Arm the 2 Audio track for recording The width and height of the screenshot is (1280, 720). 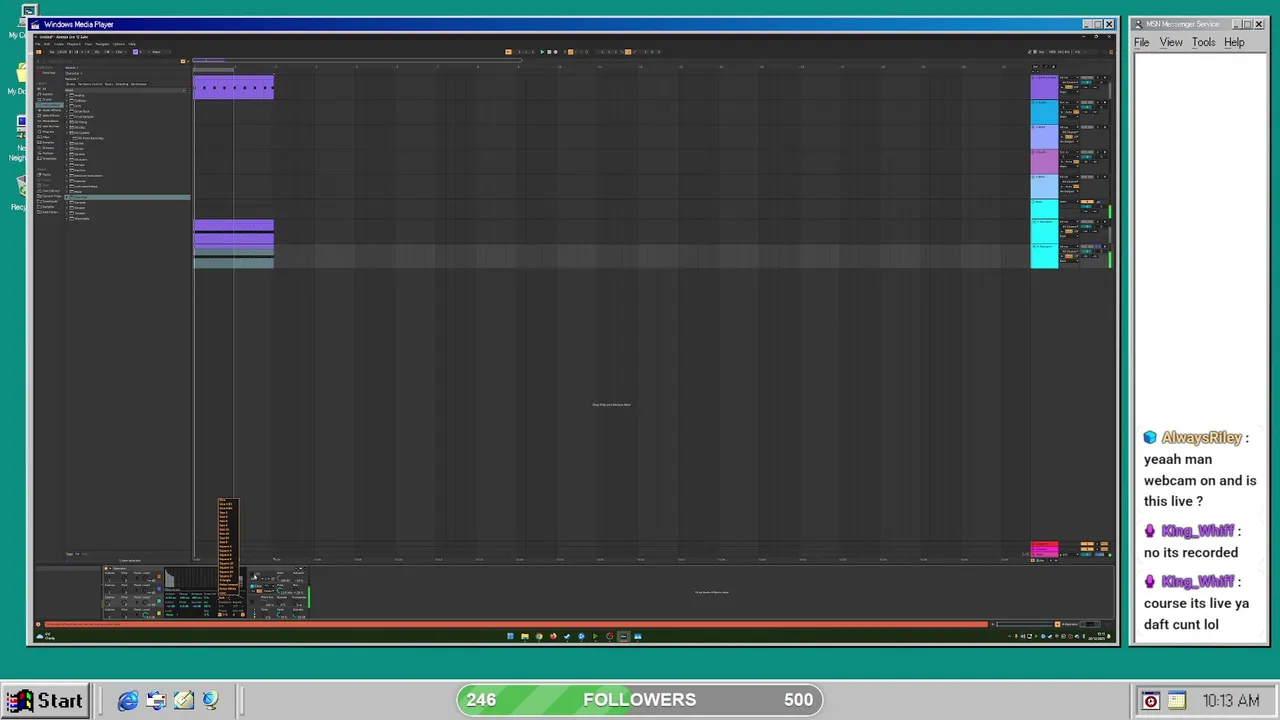coord(1105,102)
